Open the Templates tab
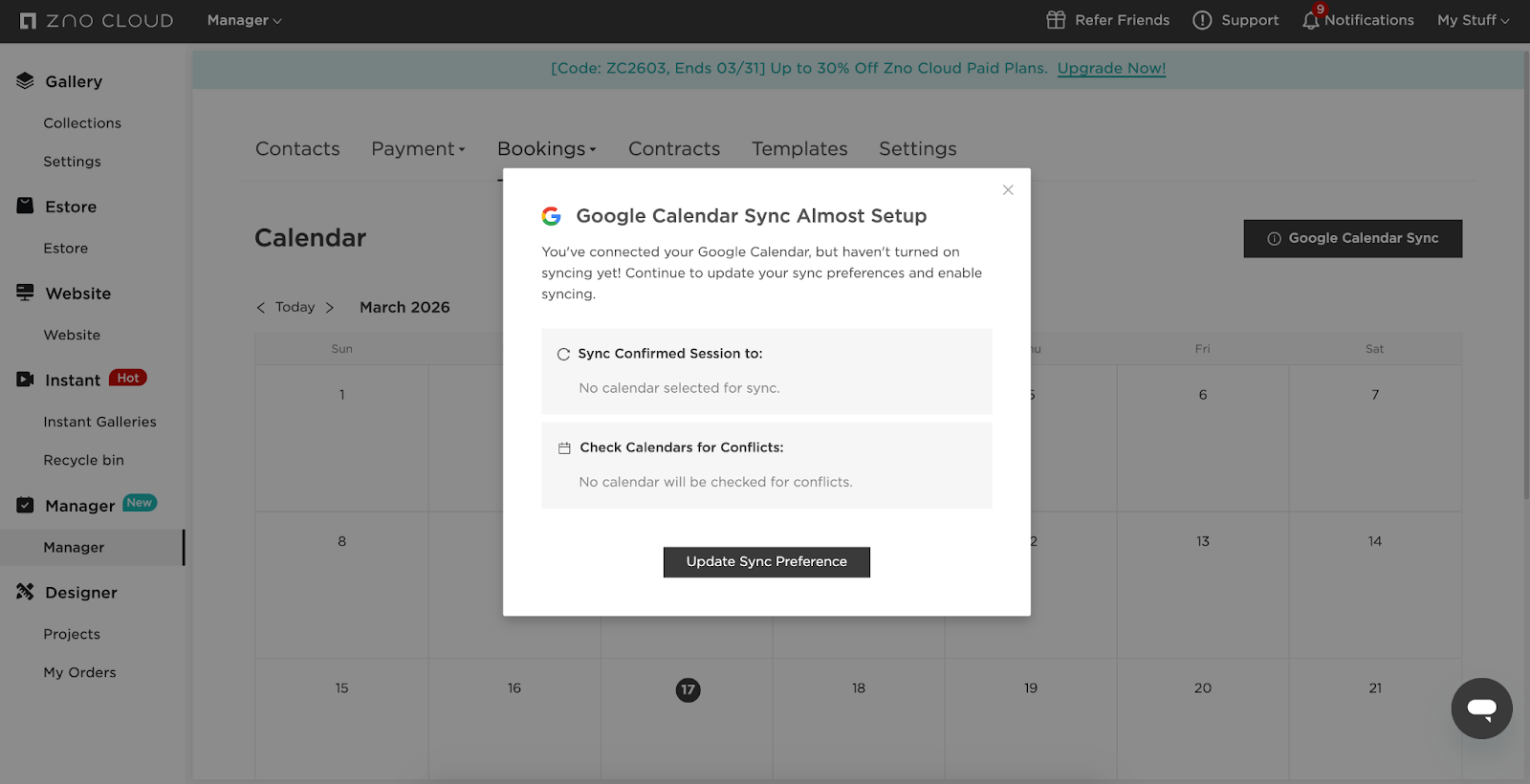 pos(799,149)
